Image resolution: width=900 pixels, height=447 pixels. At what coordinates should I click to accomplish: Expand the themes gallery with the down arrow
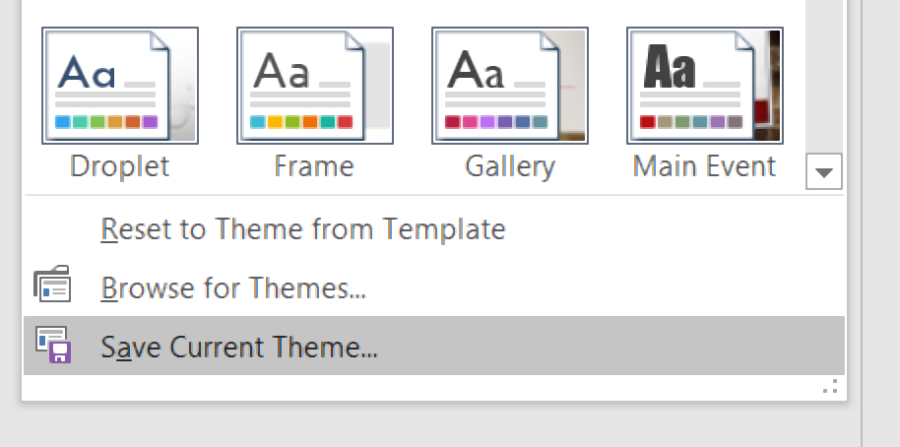pos(824,172)
